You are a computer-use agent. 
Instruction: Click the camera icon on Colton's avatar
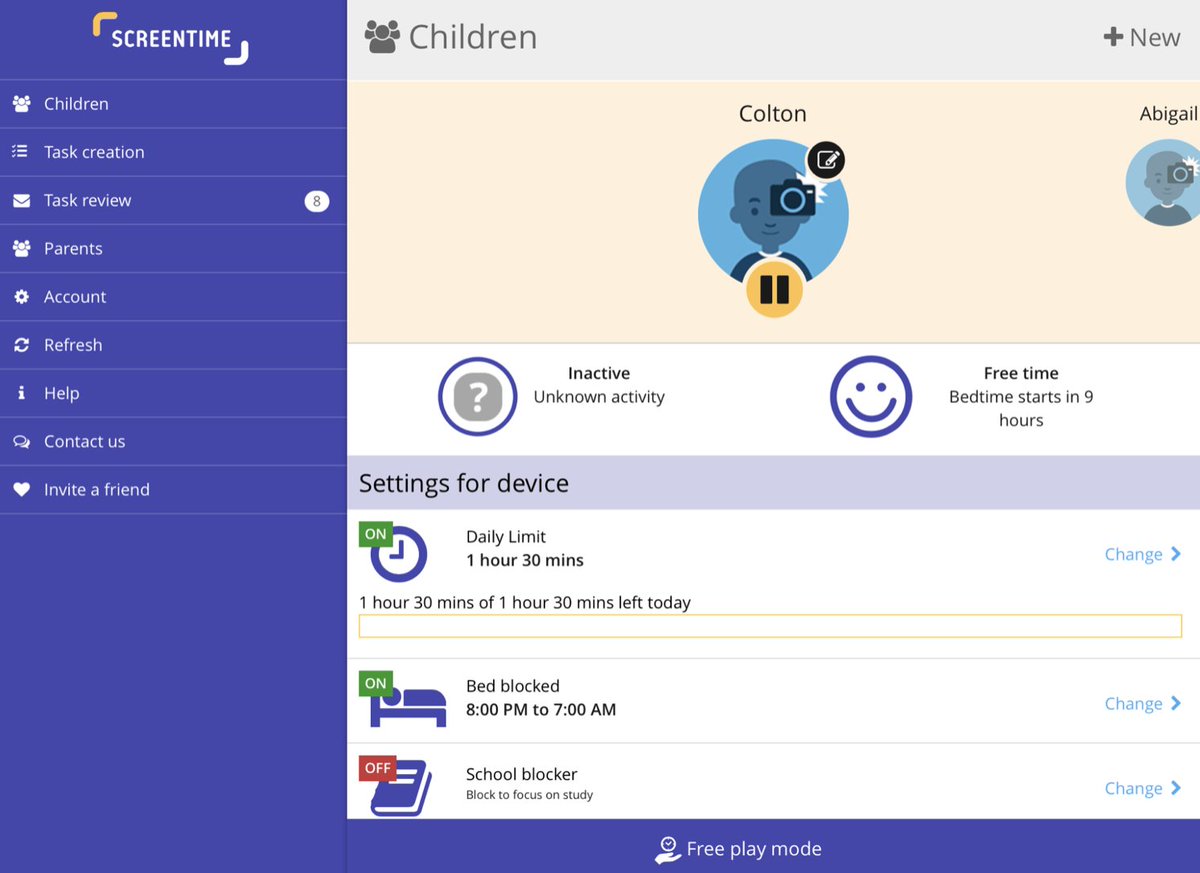click(793, 199)
